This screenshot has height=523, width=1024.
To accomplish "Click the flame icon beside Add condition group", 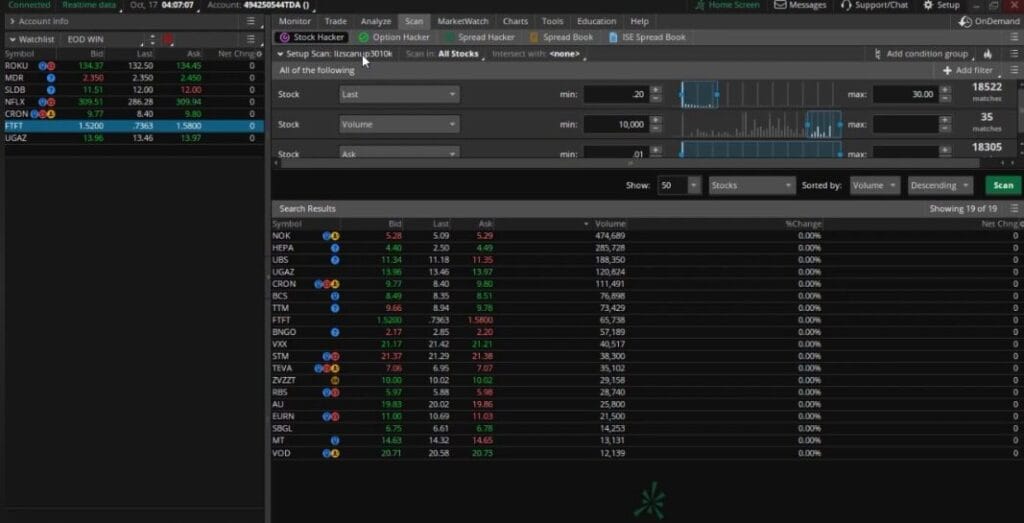I will pos(987,54).
